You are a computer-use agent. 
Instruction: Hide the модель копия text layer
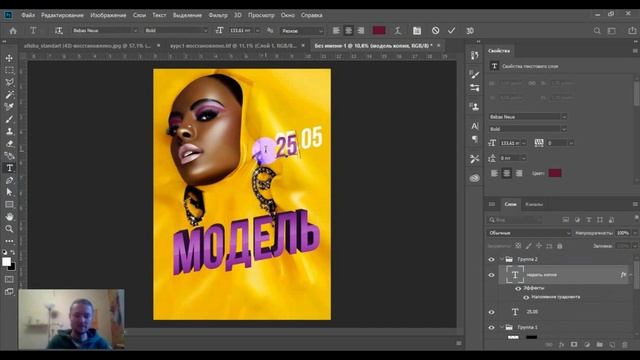pyautogui.click(x=491, y=275)
